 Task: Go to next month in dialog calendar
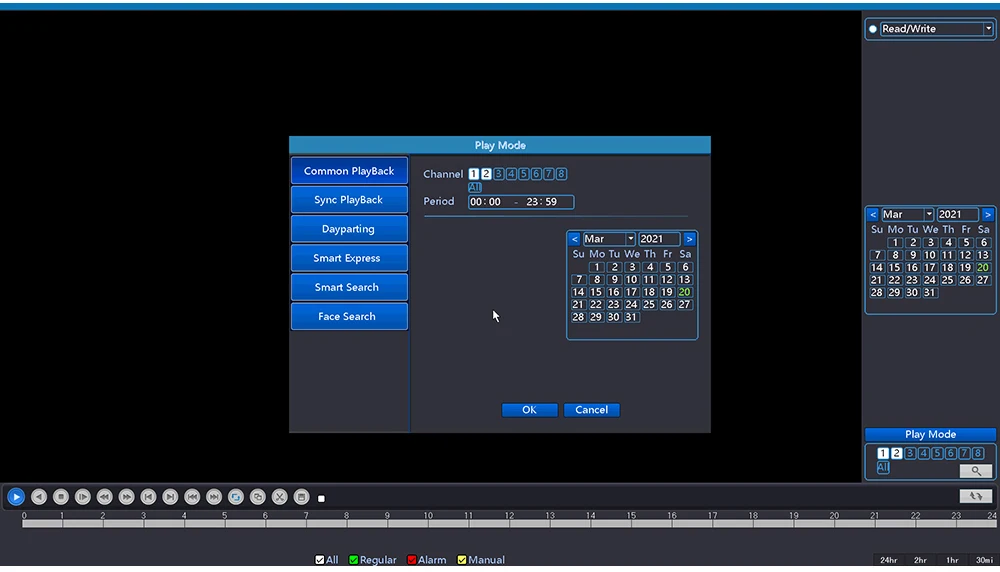click(x=689, y=239)
